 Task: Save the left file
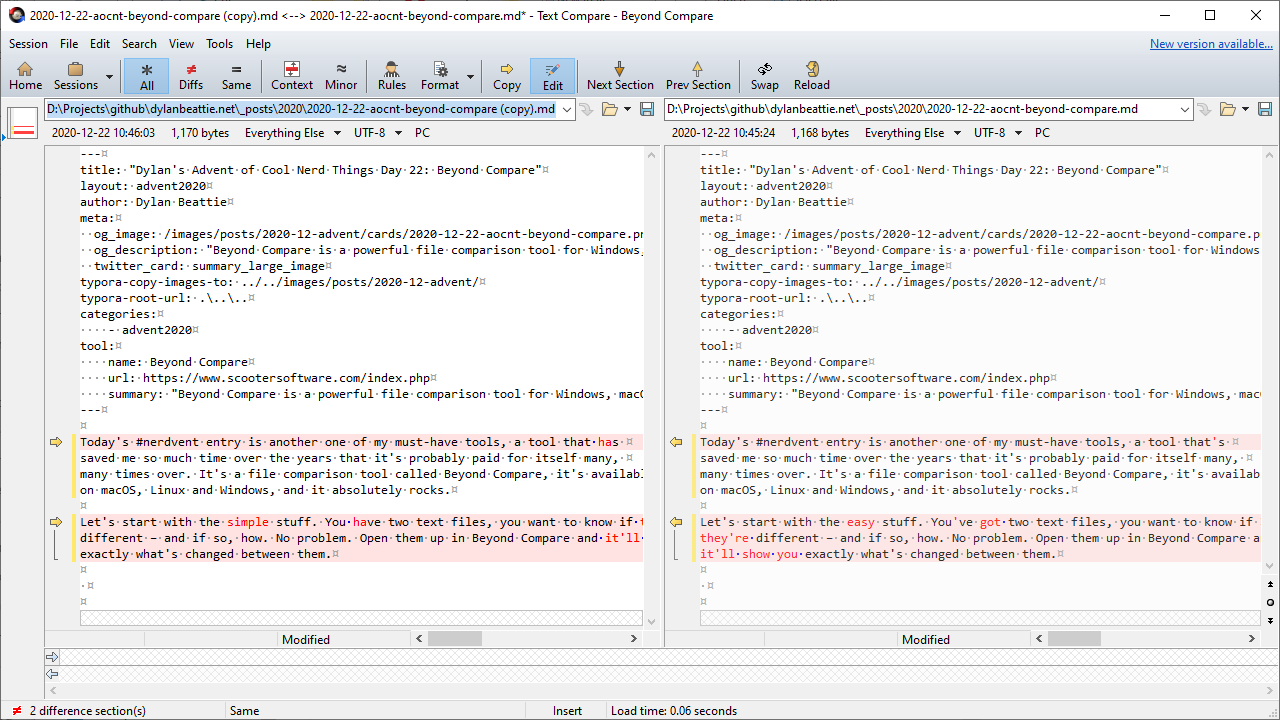pos(647,109)
